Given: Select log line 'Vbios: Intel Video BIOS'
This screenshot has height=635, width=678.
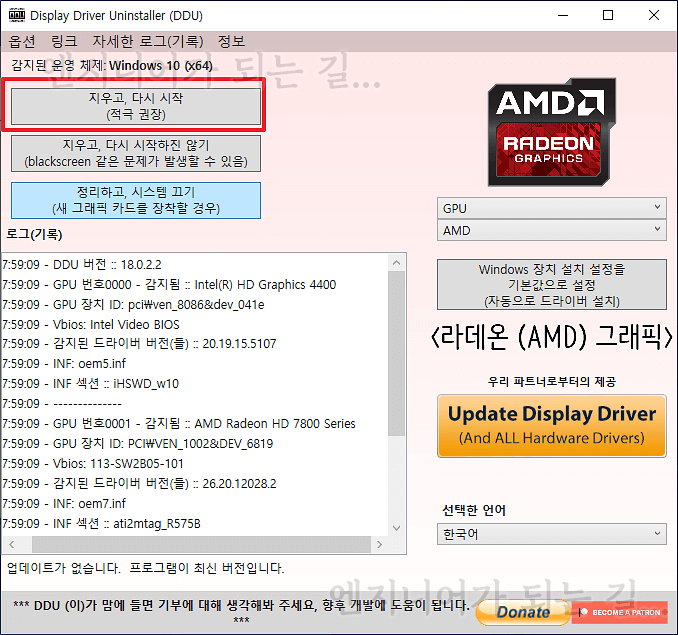Looking at the screenshot, I should pos(91,325).
